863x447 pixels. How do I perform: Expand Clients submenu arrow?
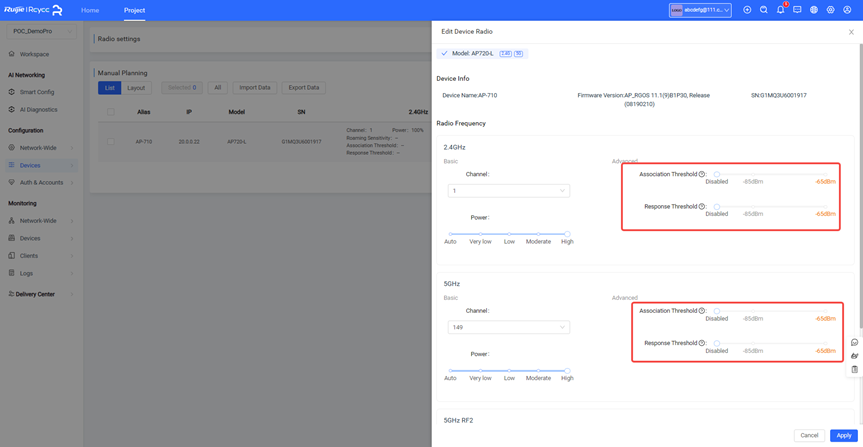pyautogui.click(x=72, y=255)
